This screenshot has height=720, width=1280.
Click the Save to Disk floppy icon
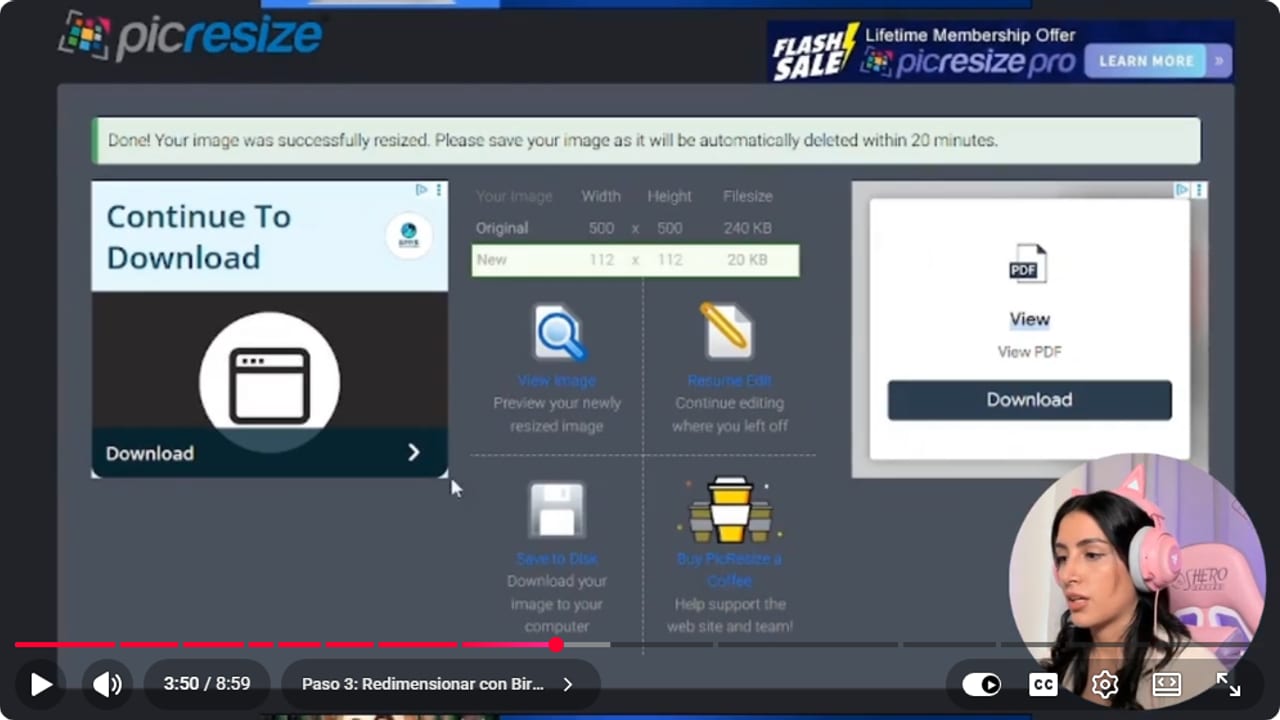[557, 510]
